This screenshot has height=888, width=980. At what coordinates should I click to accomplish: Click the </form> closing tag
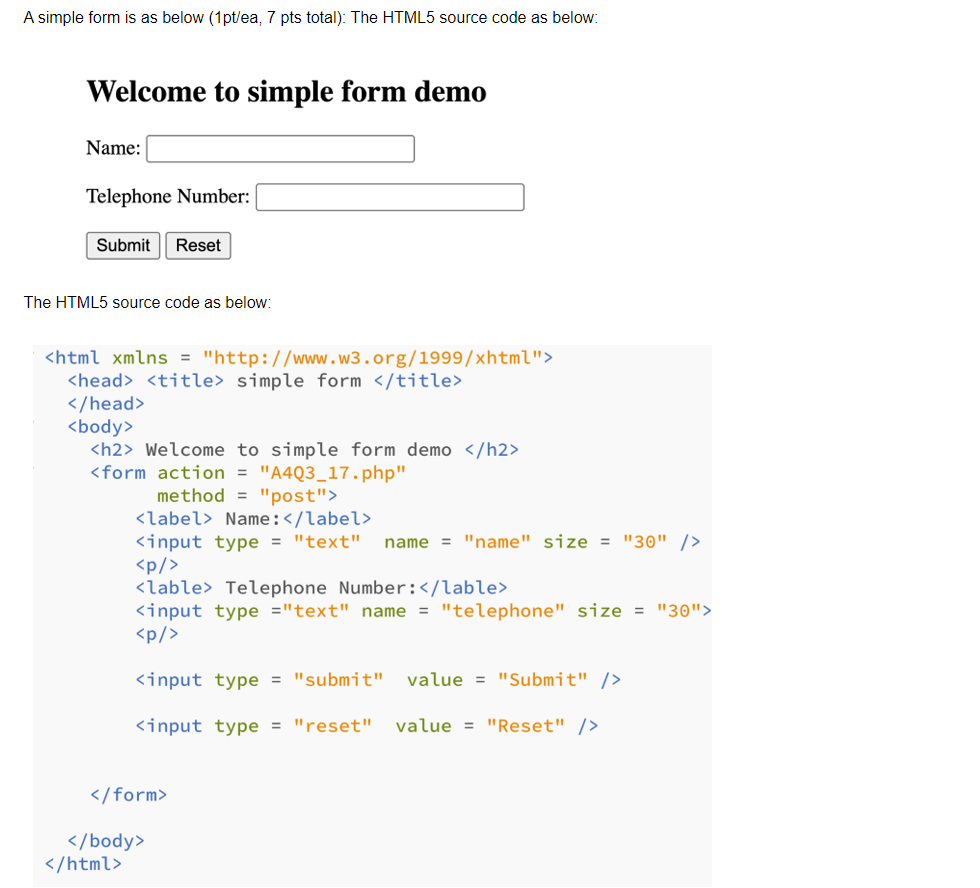129,794
